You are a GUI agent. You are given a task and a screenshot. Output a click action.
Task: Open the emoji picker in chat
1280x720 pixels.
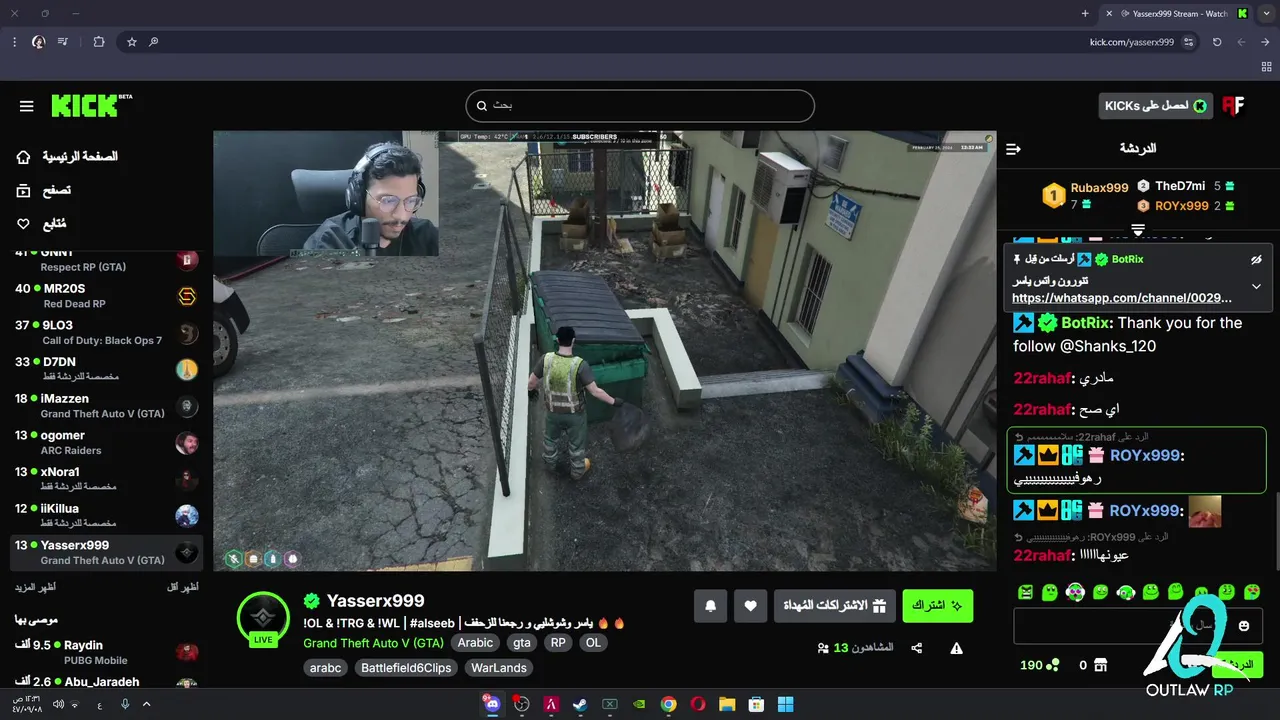click(x=1244, y=626)
